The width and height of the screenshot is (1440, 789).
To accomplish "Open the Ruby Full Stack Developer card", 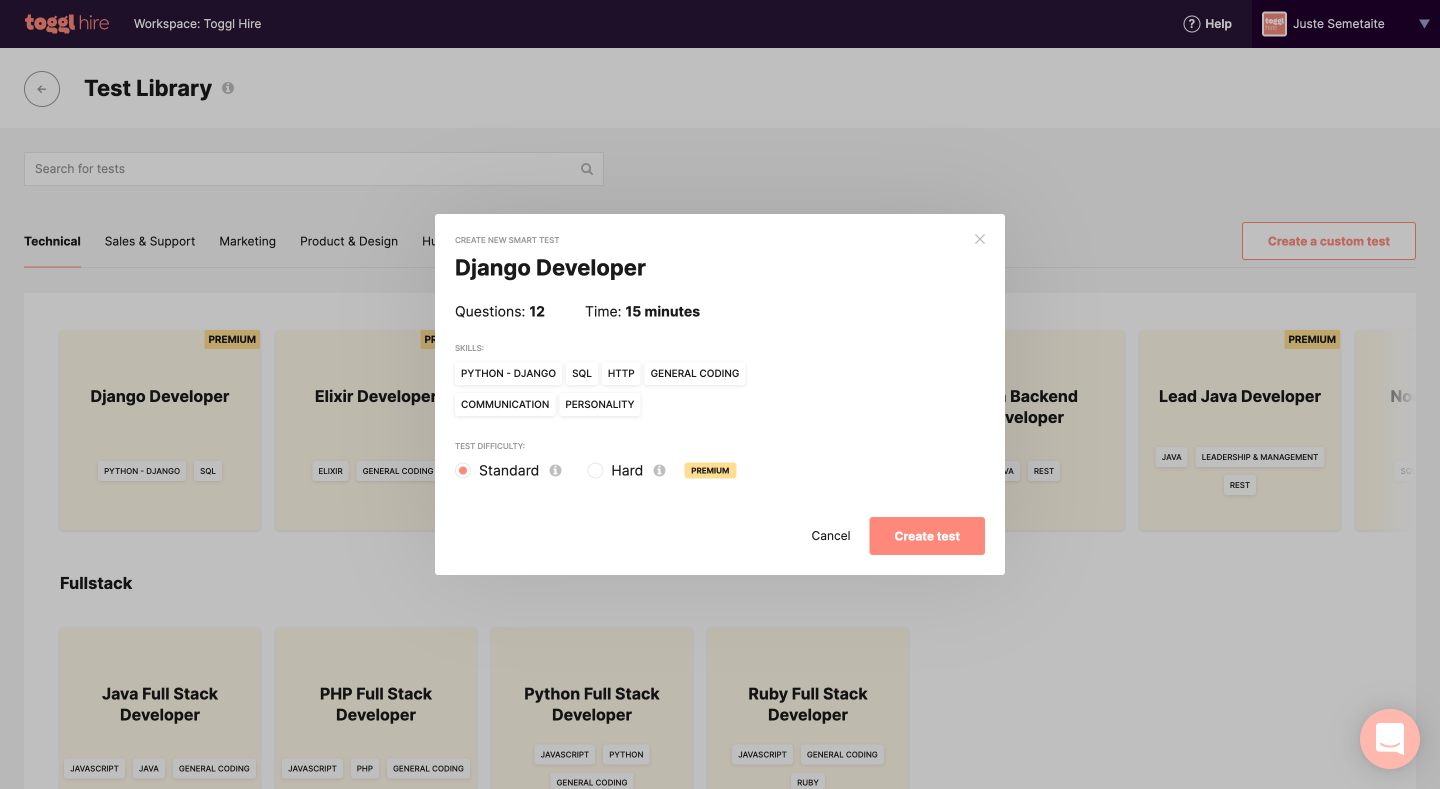I will tap(808, 708).
